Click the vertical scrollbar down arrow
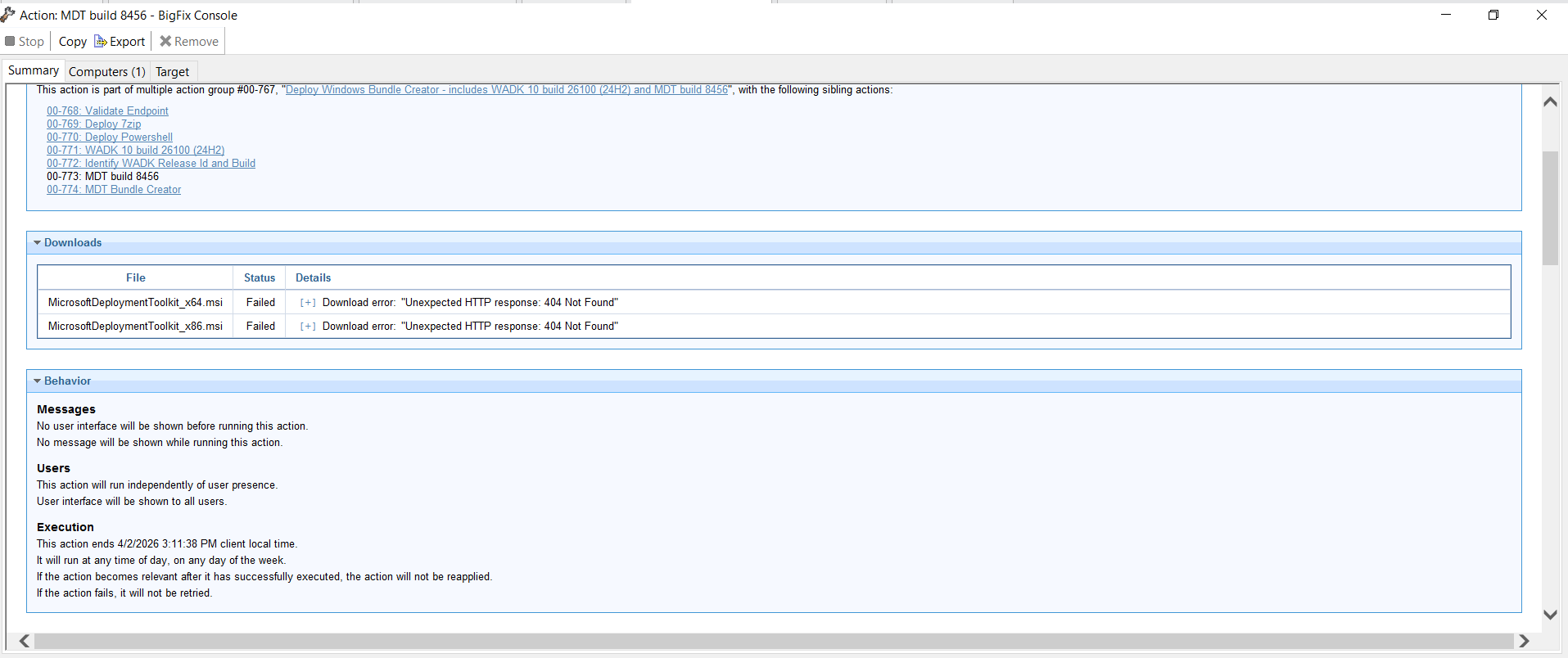 [1550, 615]
